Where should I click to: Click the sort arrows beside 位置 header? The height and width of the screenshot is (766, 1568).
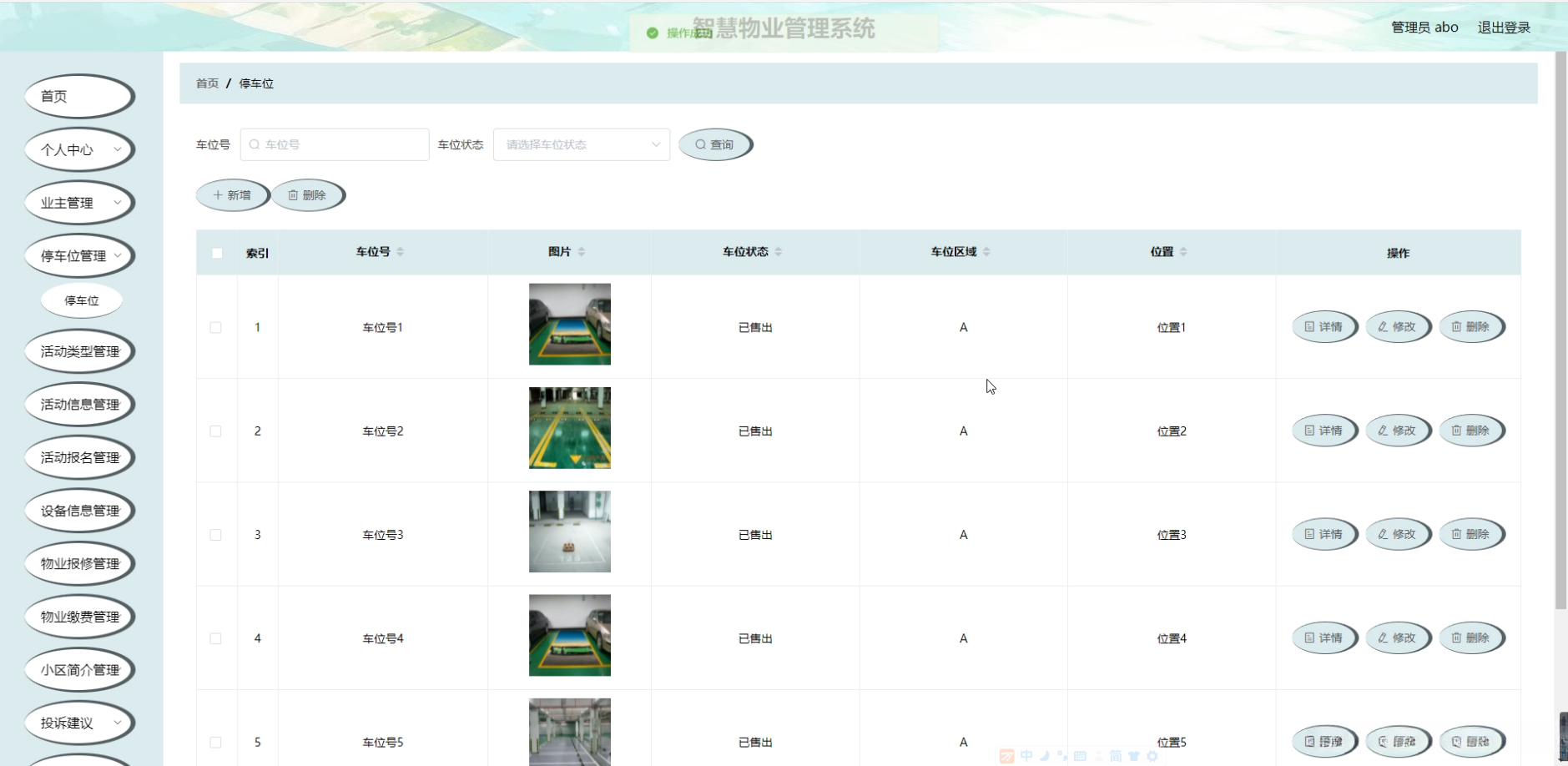(x=1183, y=252)
